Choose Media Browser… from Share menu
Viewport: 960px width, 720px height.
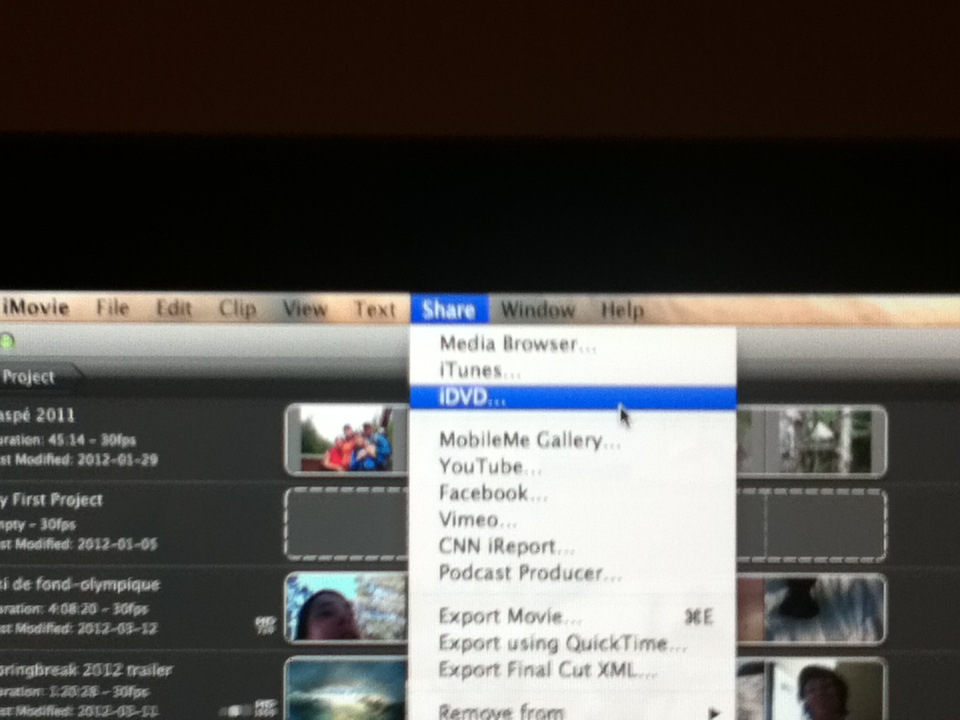point(572,344)
